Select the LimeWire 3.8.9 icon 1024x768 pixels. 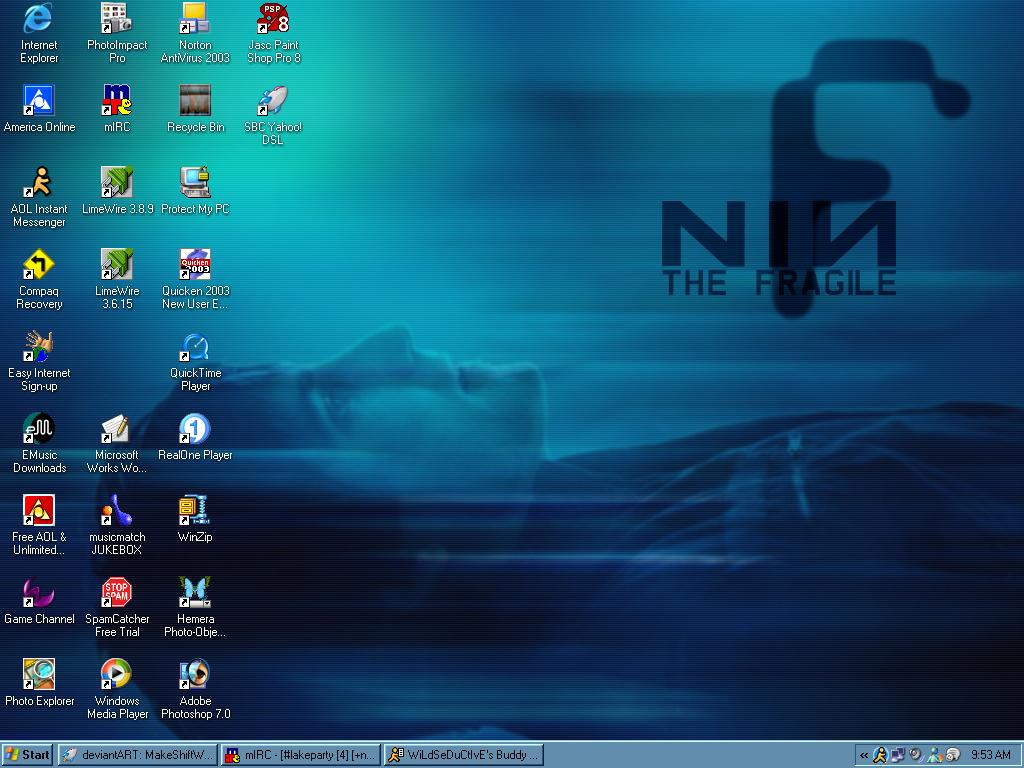click(117, 182)
